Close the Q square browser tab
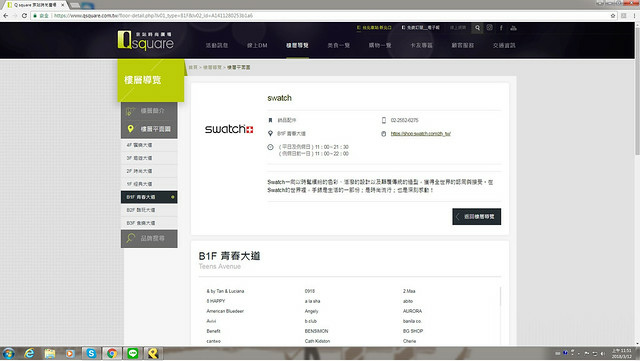This screenshot has width=640, height=361. pyautogui.click(x=63, y=5)
